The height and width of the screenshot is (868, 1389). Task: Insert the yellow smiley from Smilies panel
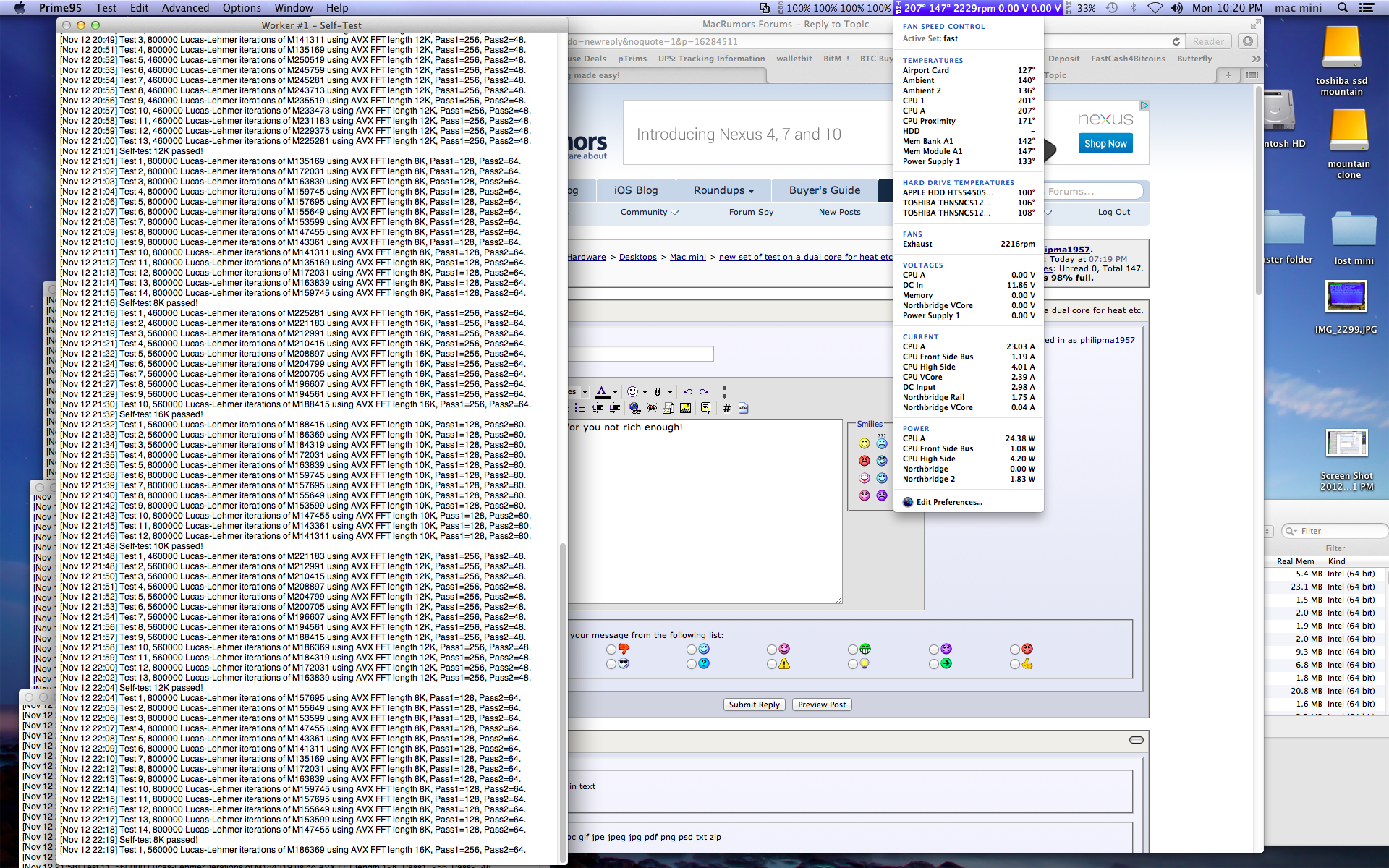click(865, 443)
